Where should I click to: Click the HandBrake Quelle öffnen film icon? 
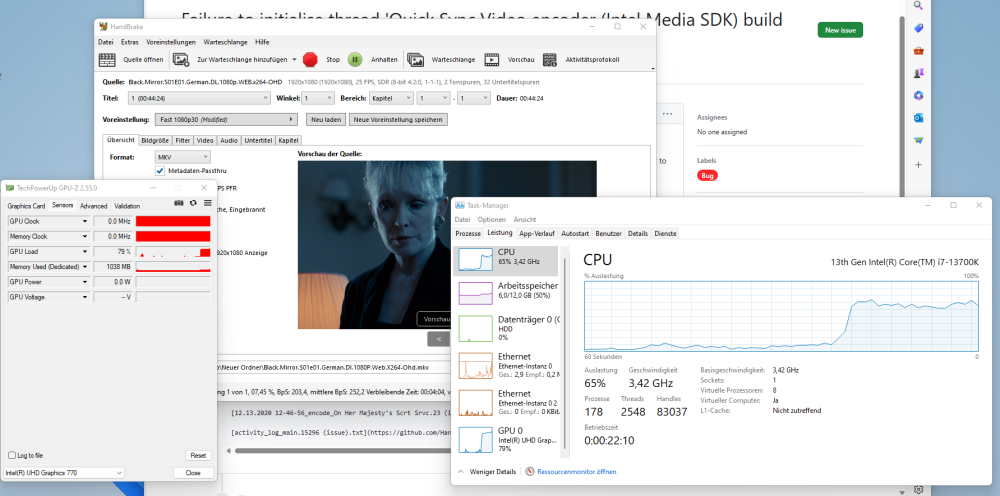tap(107, 60)
